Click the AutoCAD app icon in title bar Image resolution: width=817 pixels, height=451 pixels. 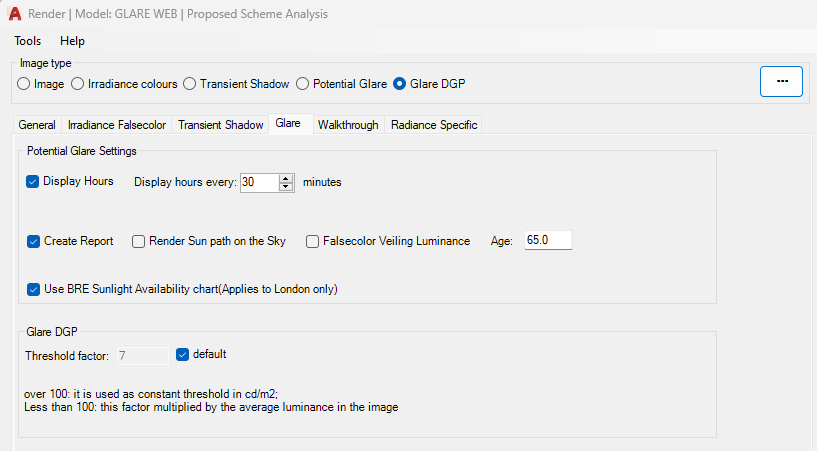coord(15,14)
